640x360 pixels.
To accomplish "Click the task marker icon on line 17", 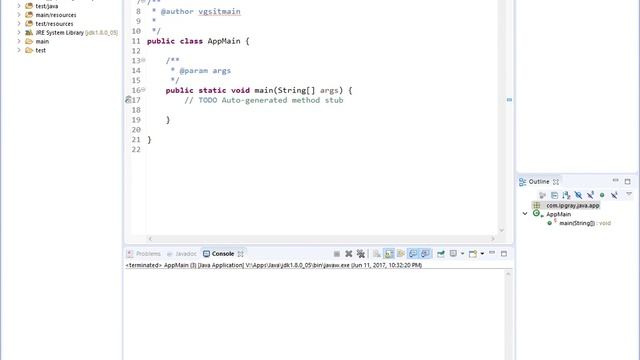I will [x=128, y=100].
